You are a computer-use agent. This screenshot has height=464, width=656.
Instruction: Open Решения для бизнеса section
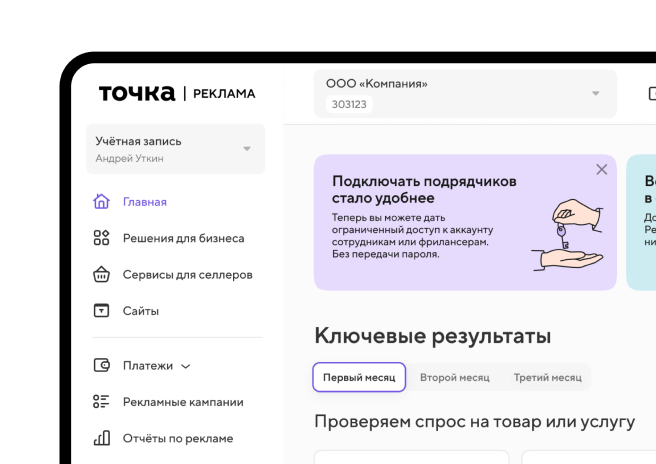pyautogui.click(x=184, y=238)
